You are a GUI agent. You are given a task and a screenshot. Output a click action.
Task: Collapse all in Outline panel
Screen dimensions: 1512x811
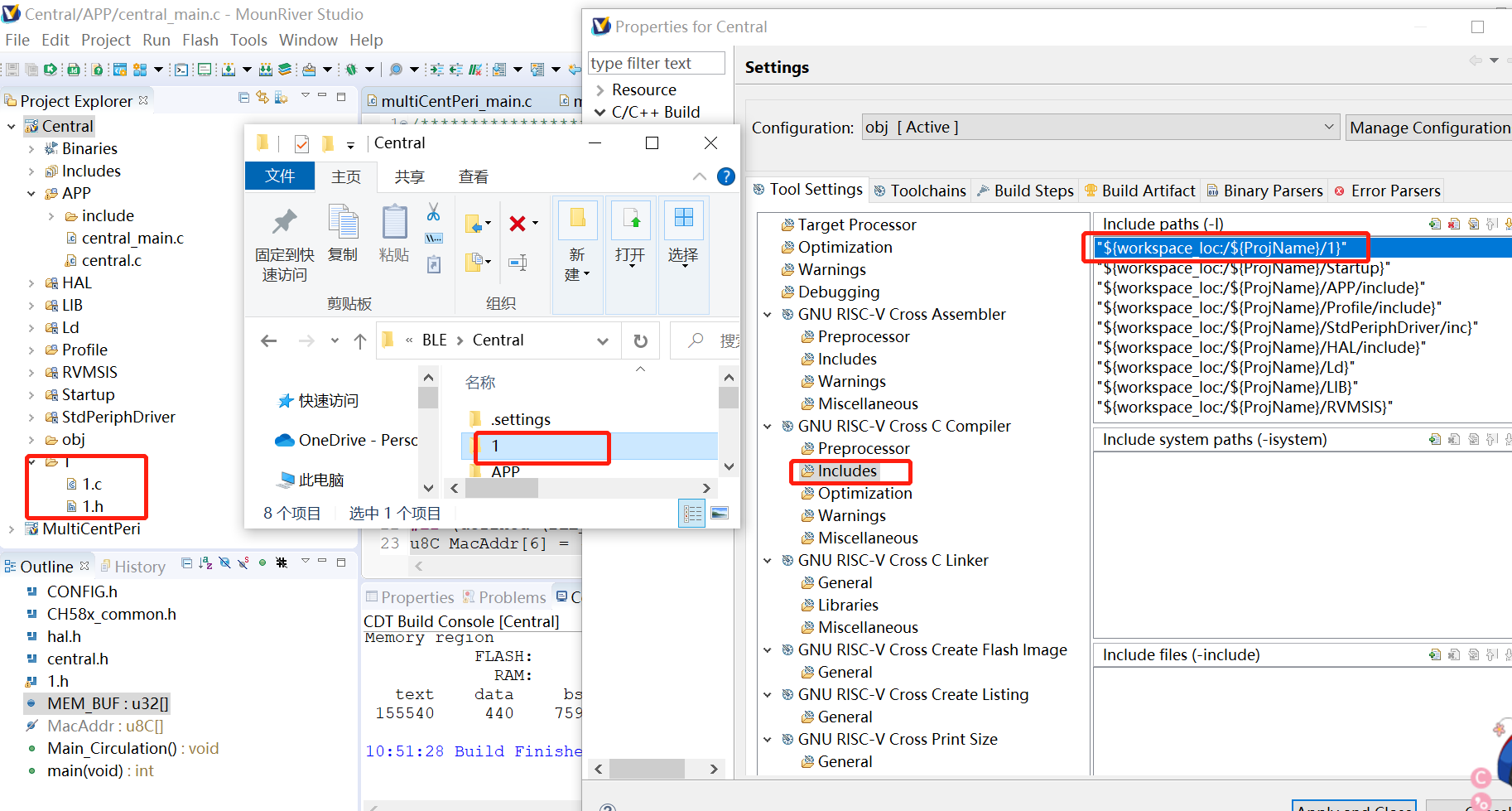coord(187,563)
